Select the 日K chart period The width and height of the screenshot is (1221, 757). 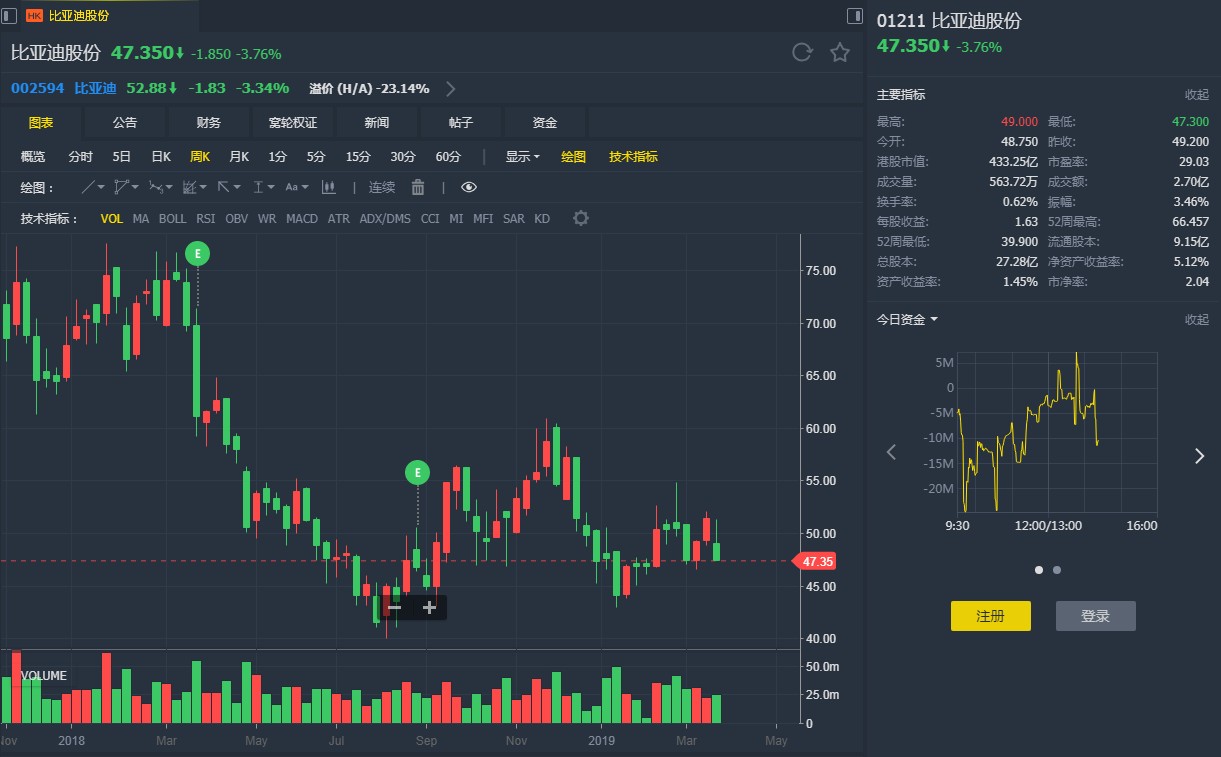(161, 157)
